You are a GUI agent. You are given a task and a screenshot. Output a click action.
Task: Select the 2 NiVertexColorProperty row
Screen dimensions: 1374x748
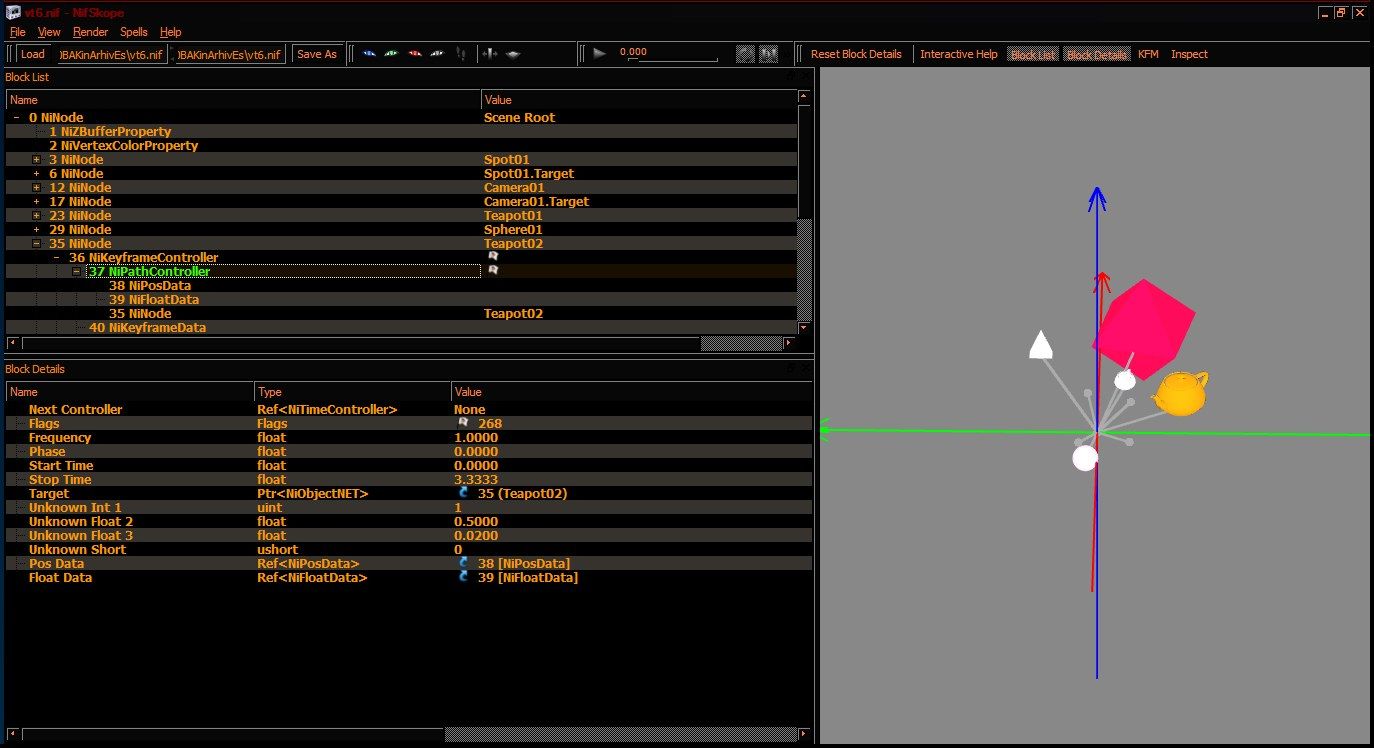[400, 145]
